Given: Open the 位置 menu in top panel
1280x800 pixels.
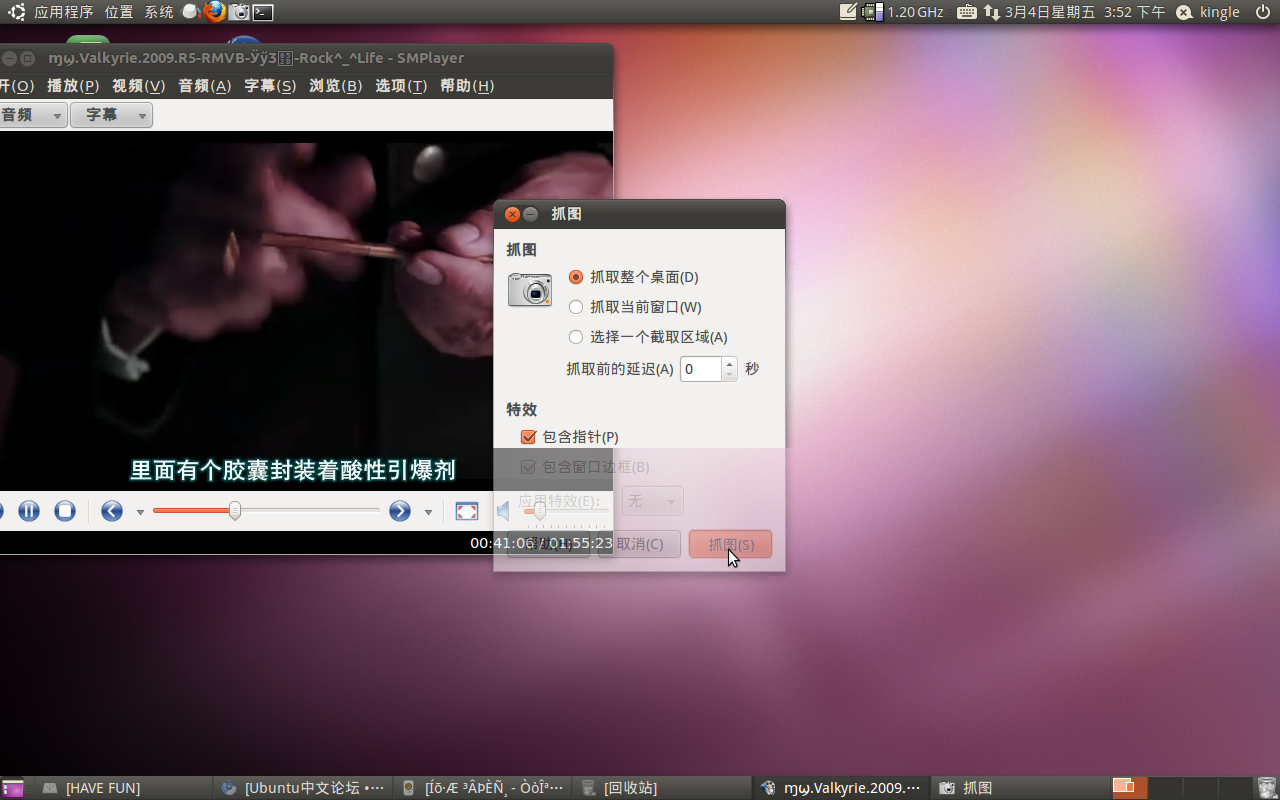Looking at the screenshot, I should pyautogui.click(x=118, y=12).
